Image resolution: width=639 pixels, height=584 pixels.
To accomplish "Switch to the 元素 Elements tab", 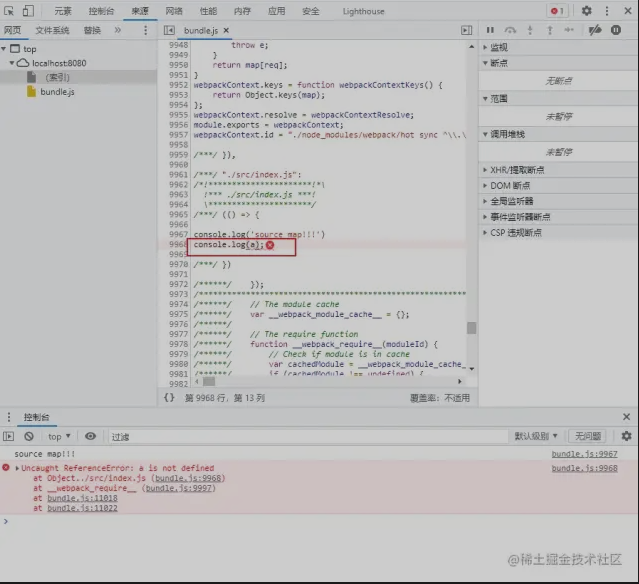I will tap(63, 11).
